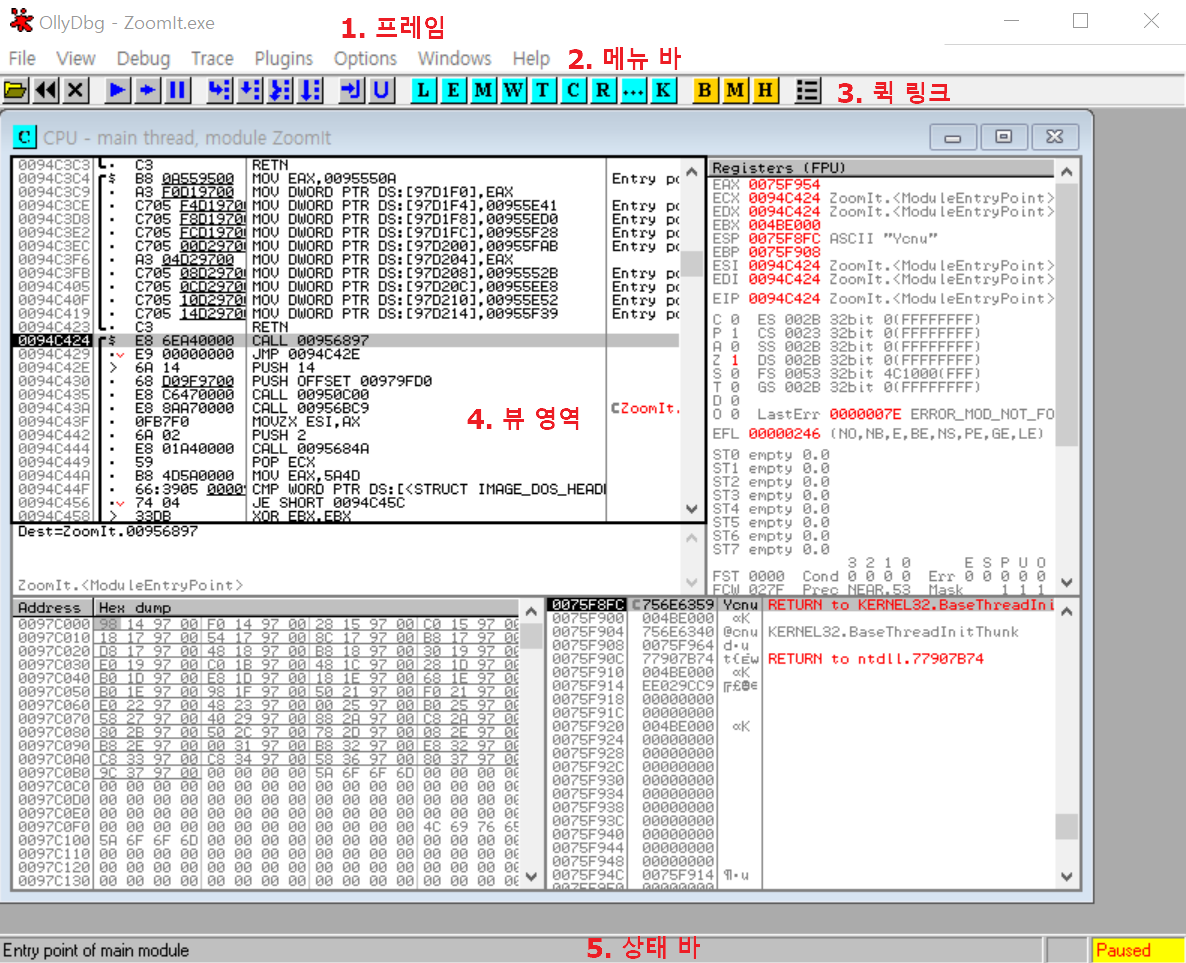
Task: Click the P flag value 1
Action: [734, 333]
